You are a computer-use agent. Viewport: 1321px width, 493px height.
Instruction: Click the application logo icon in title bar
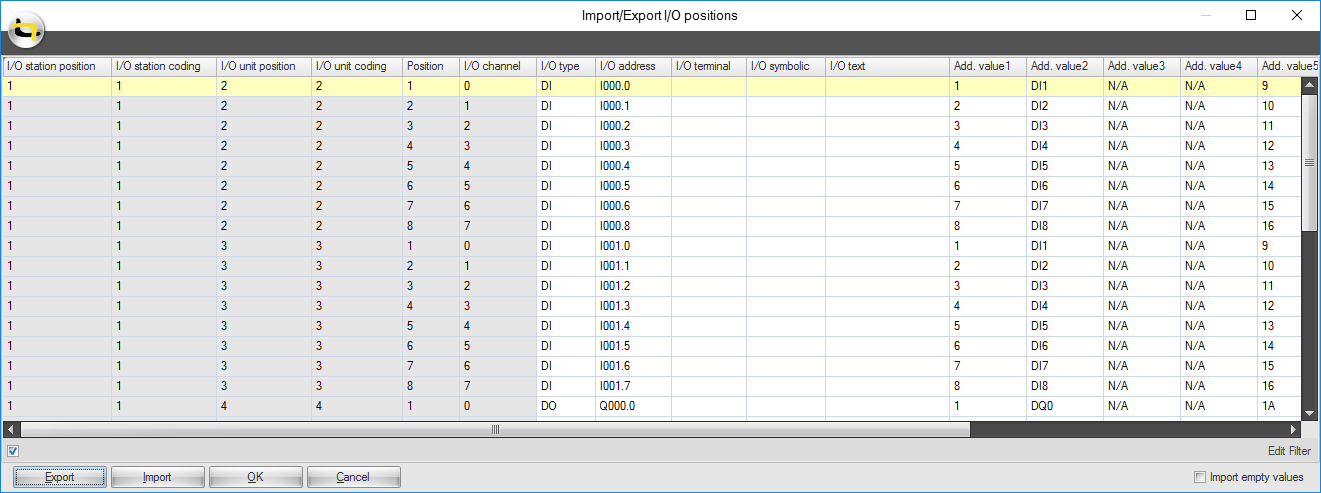25,30
